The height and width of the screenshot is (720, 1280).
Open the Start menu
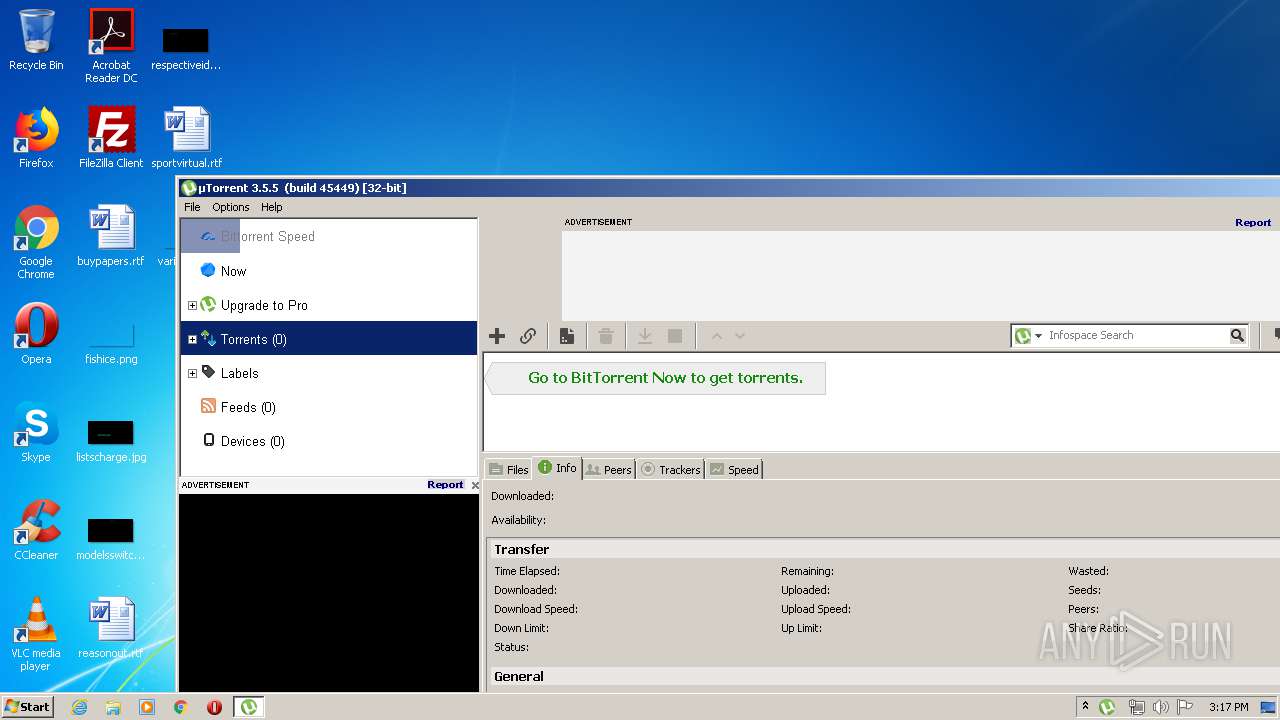pos(27,706)
